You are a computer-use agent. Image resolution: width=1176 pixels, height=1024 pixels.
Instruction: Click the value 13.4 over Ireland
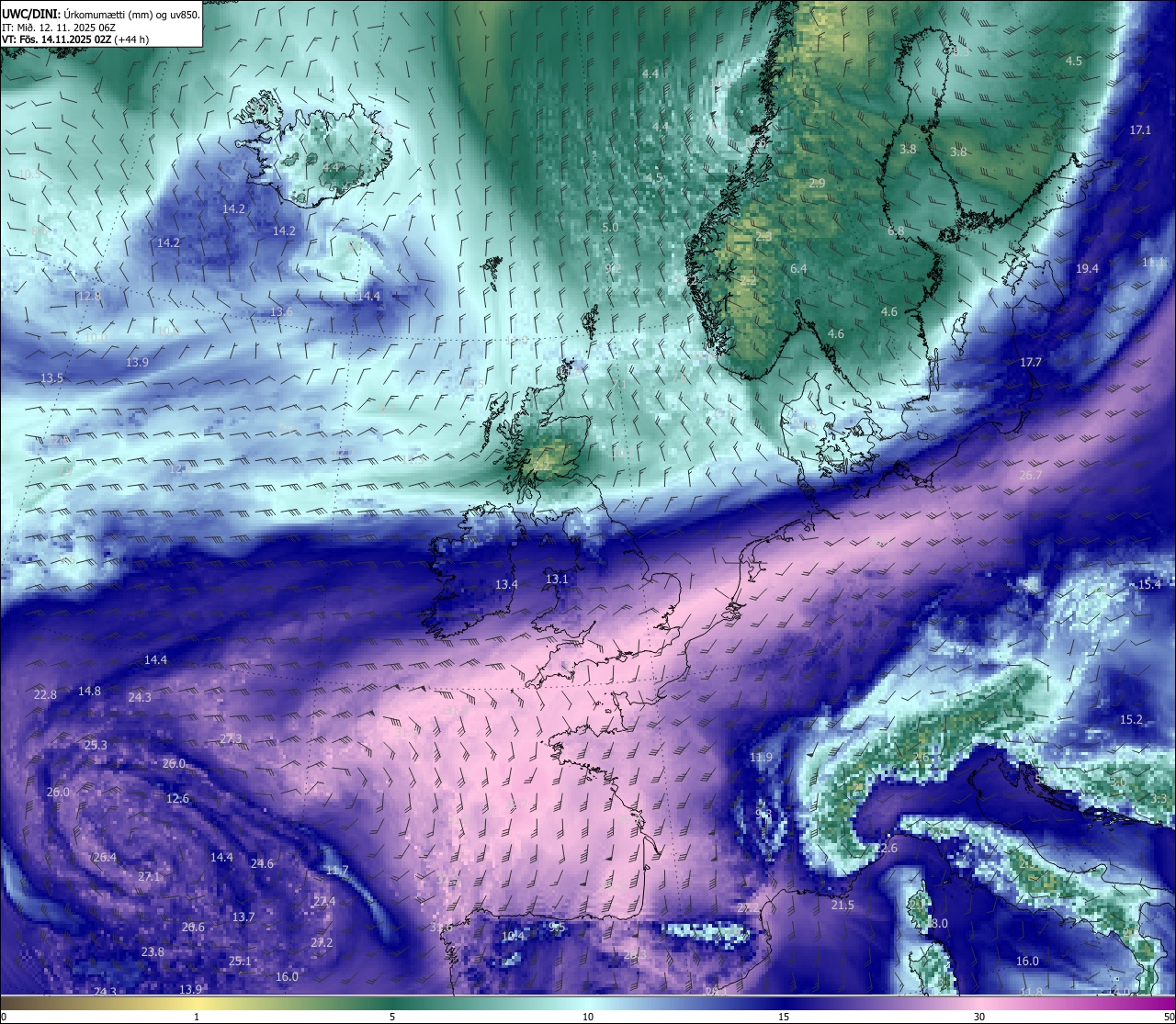click(506, 584)
